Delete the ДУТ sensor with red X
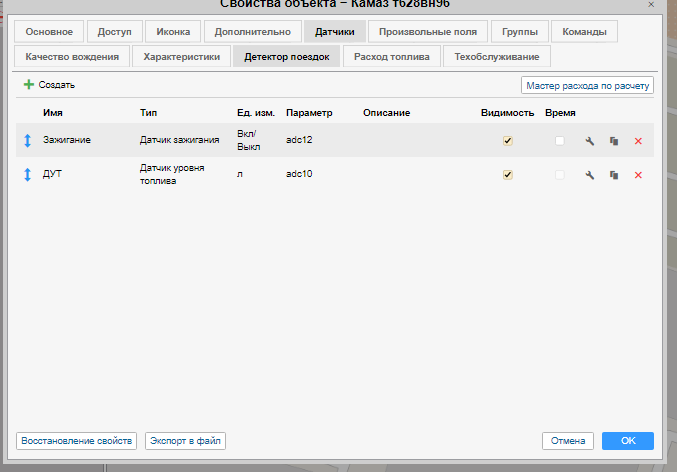Image resolution: width=677 pixels, height=472 pixels. pyautogui.click(x=638, y=175)
